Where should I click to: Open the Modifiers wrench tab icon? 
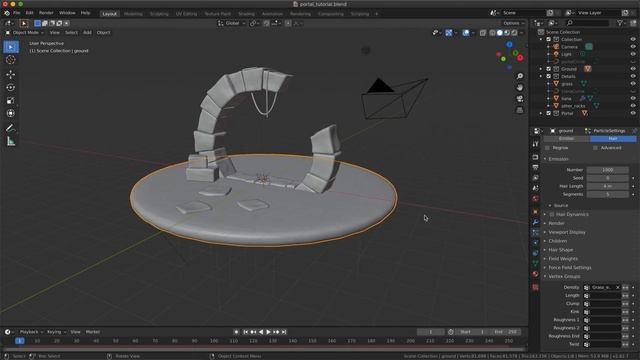pos(535,222)
